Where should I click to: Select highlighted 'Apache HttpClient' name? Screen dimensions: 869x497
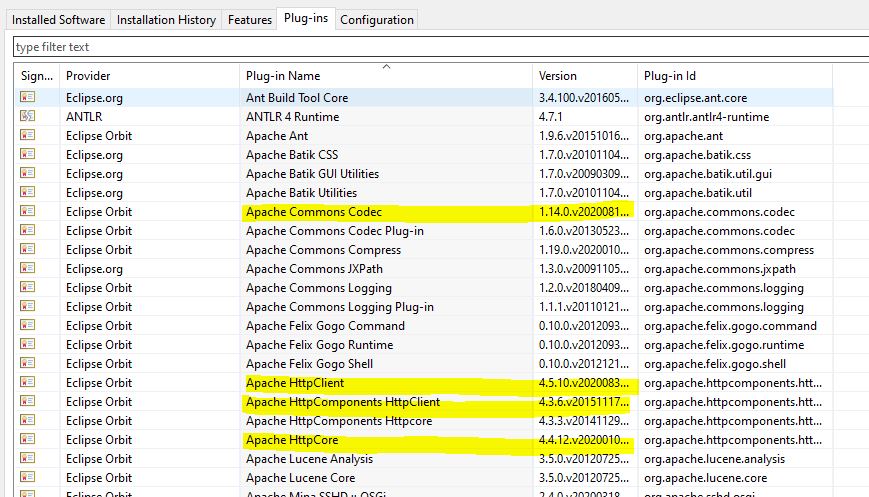tap(295, 383)
